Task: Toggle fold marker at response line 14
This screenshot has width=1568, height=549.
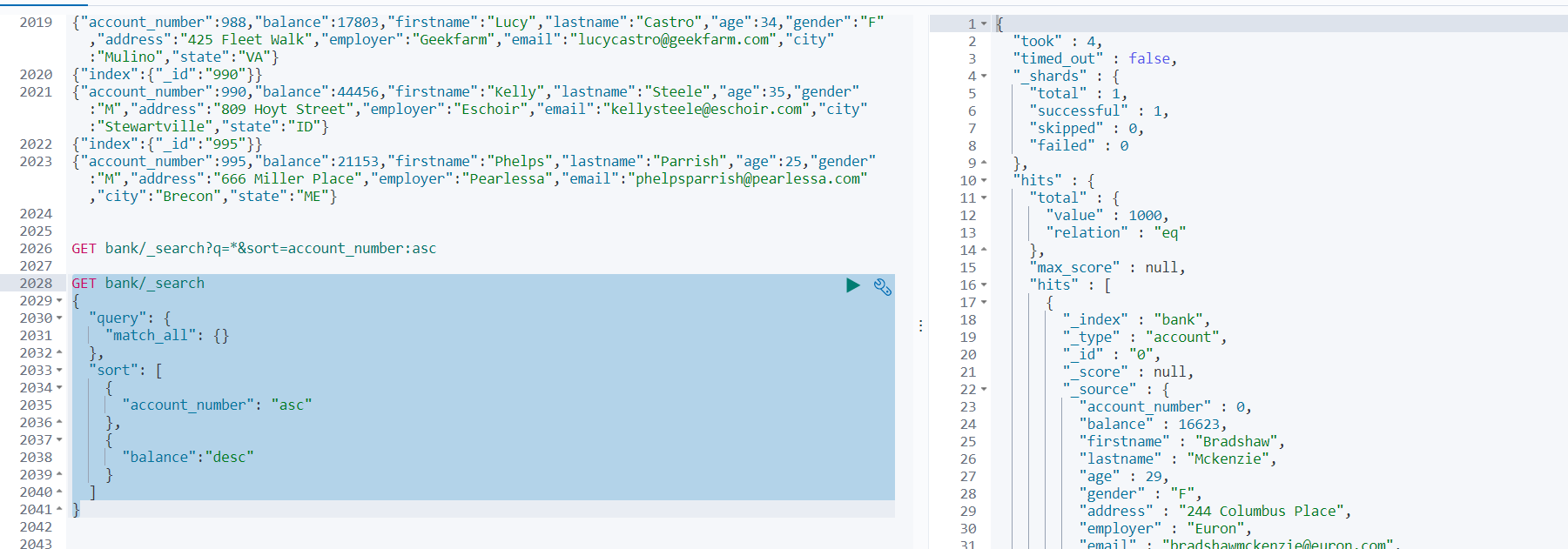Action: tap(984, 251)
